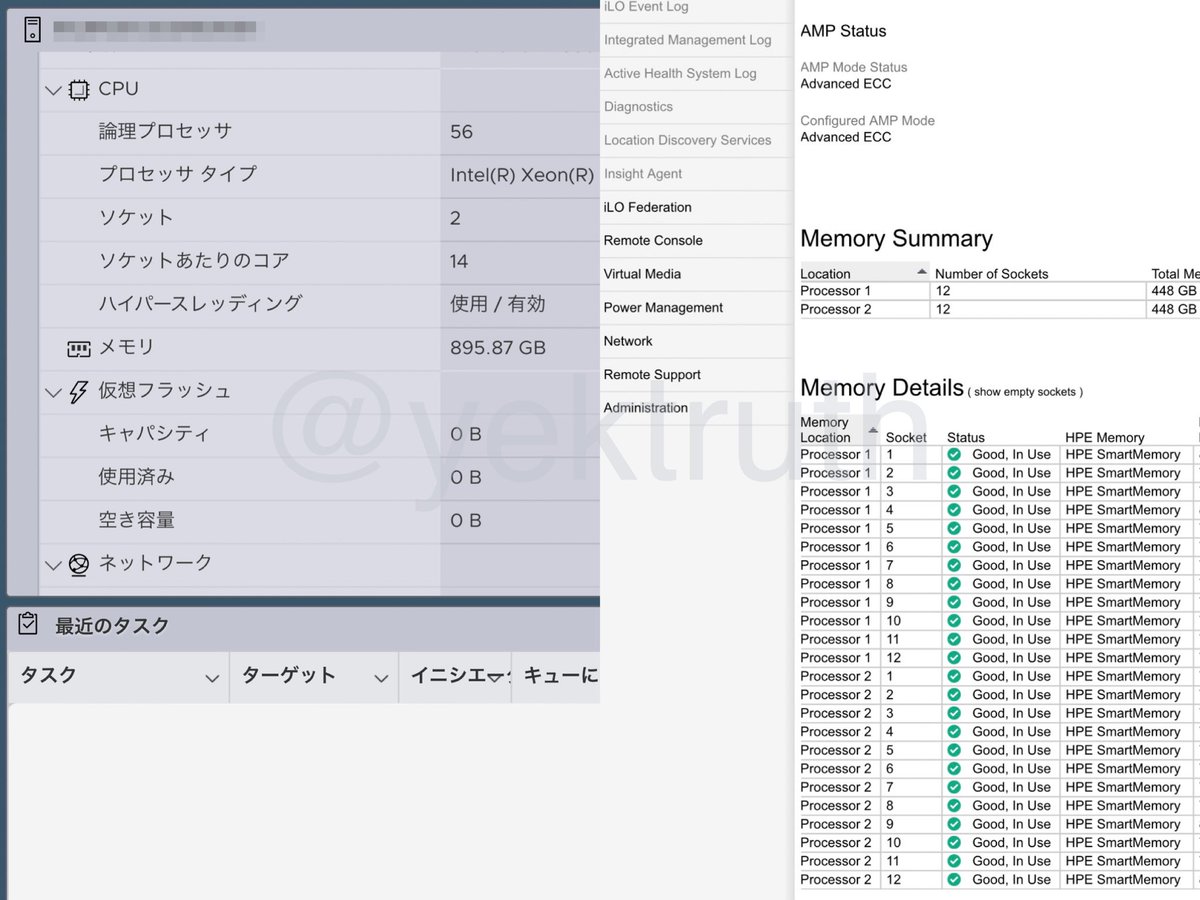The image size is (1200, 900).
Task: Click the clipboard icon beside 最近のタスク
Action: click(28, 625)
